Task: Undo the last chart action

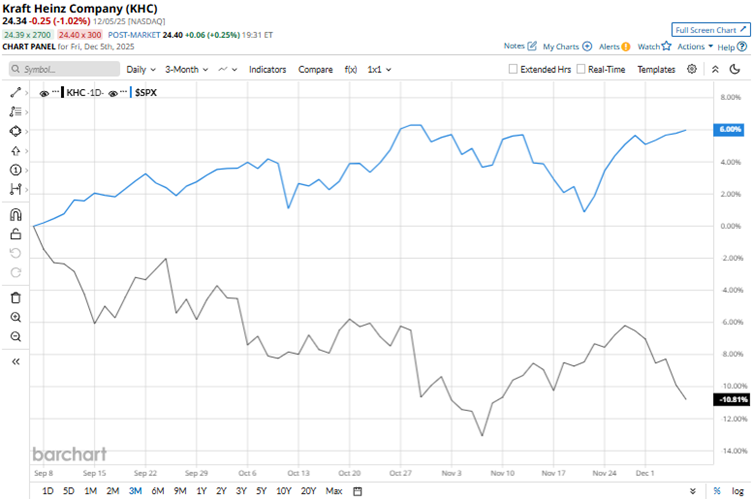Action: pos(15,253)
